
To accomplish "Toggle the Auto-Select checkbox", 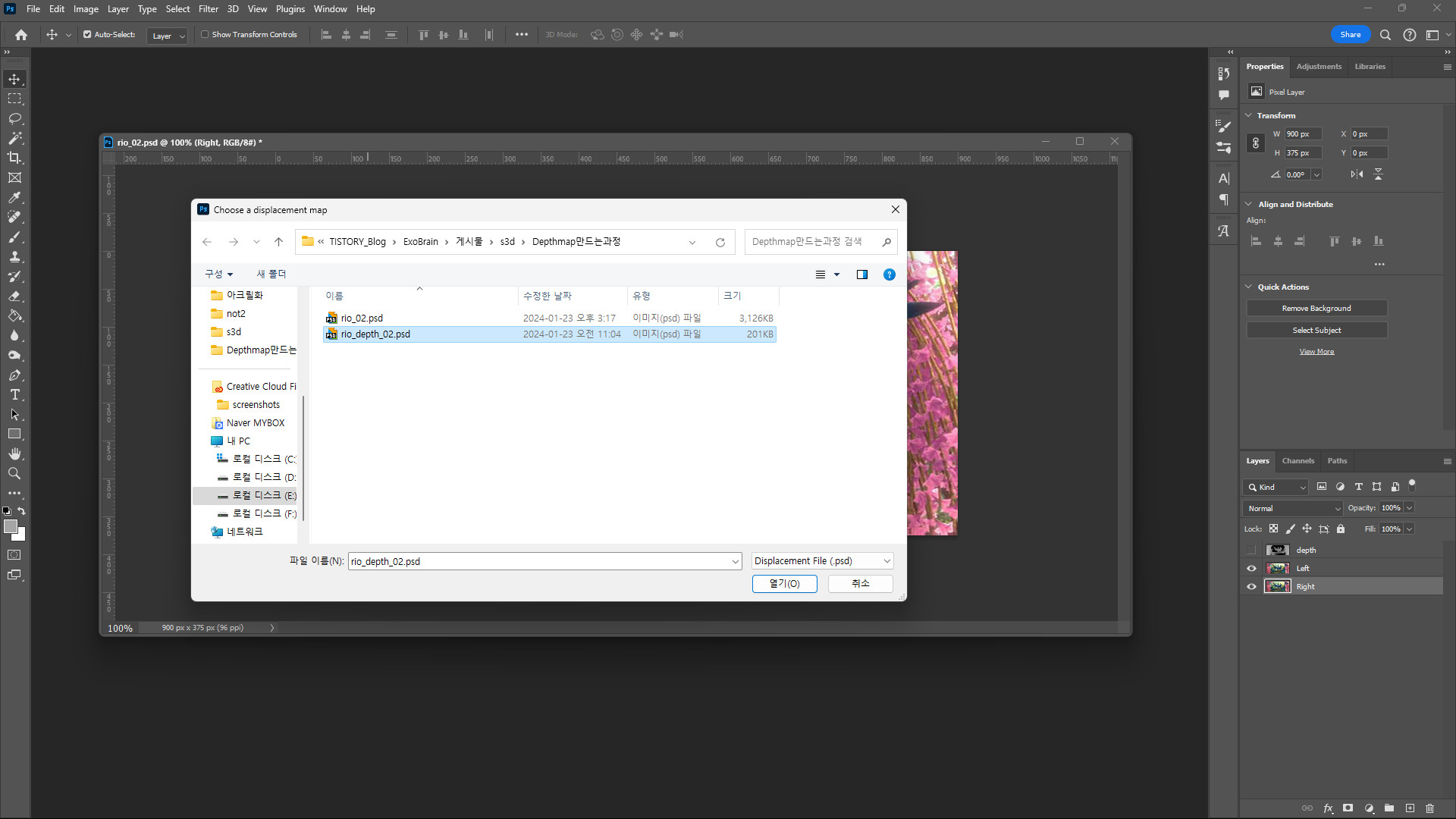I will point(87,34).
